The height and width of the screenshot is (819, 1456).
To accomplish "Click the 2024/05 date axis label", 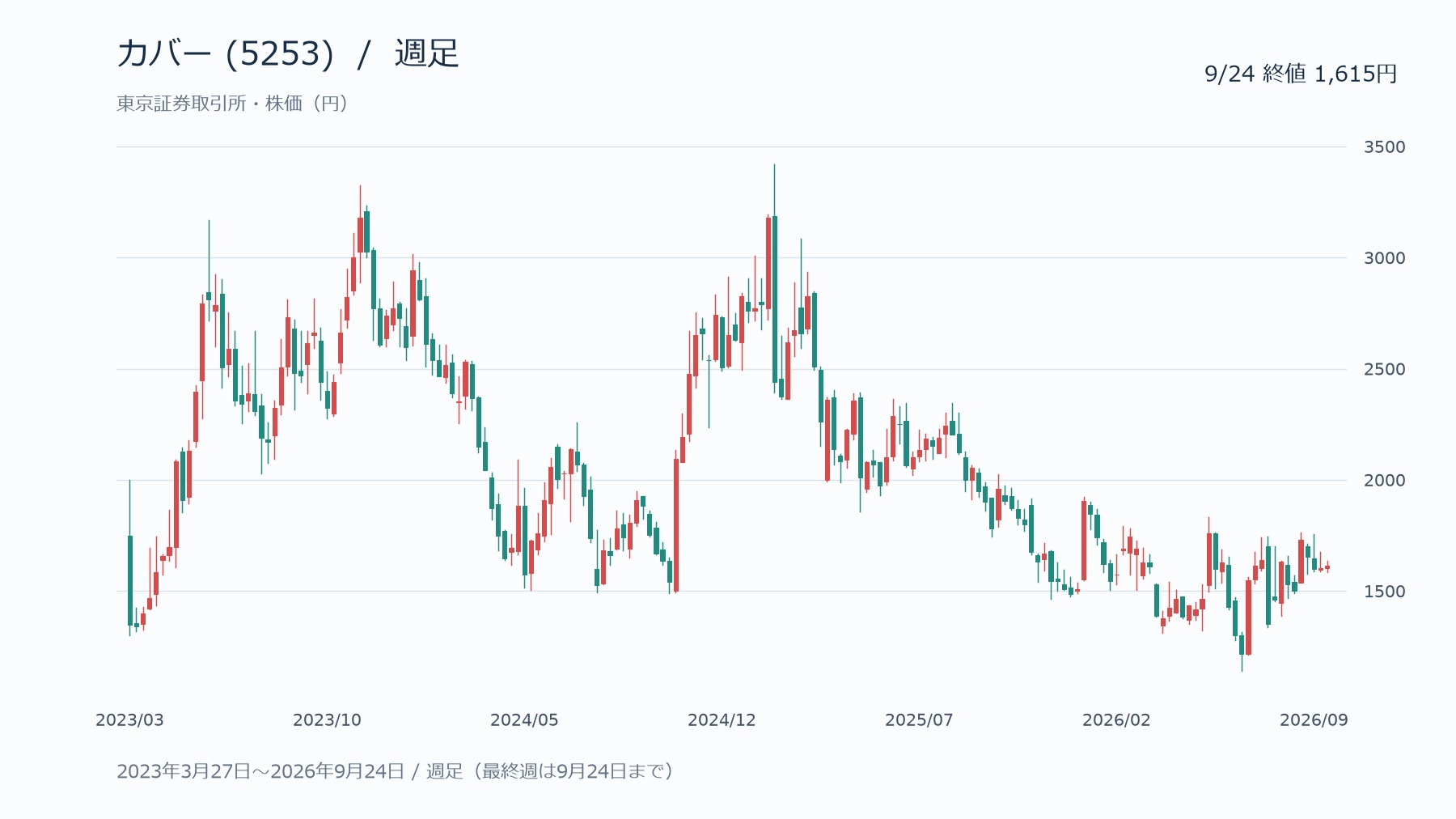I will tap(524, 720).
